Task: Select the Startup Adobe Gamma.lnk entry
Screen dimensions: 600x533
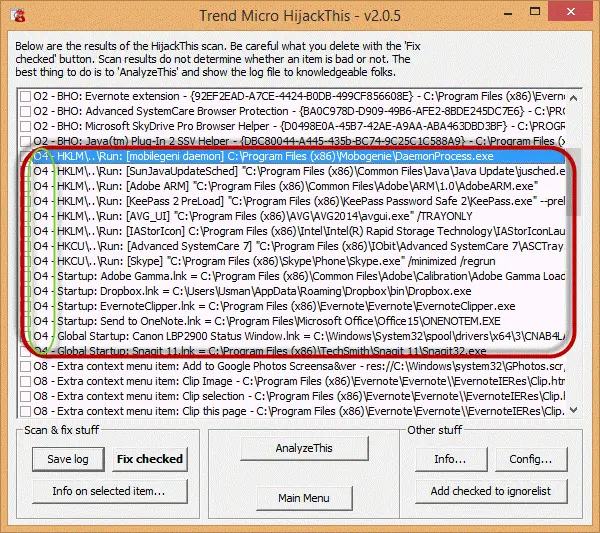Action: pos(298,276)
